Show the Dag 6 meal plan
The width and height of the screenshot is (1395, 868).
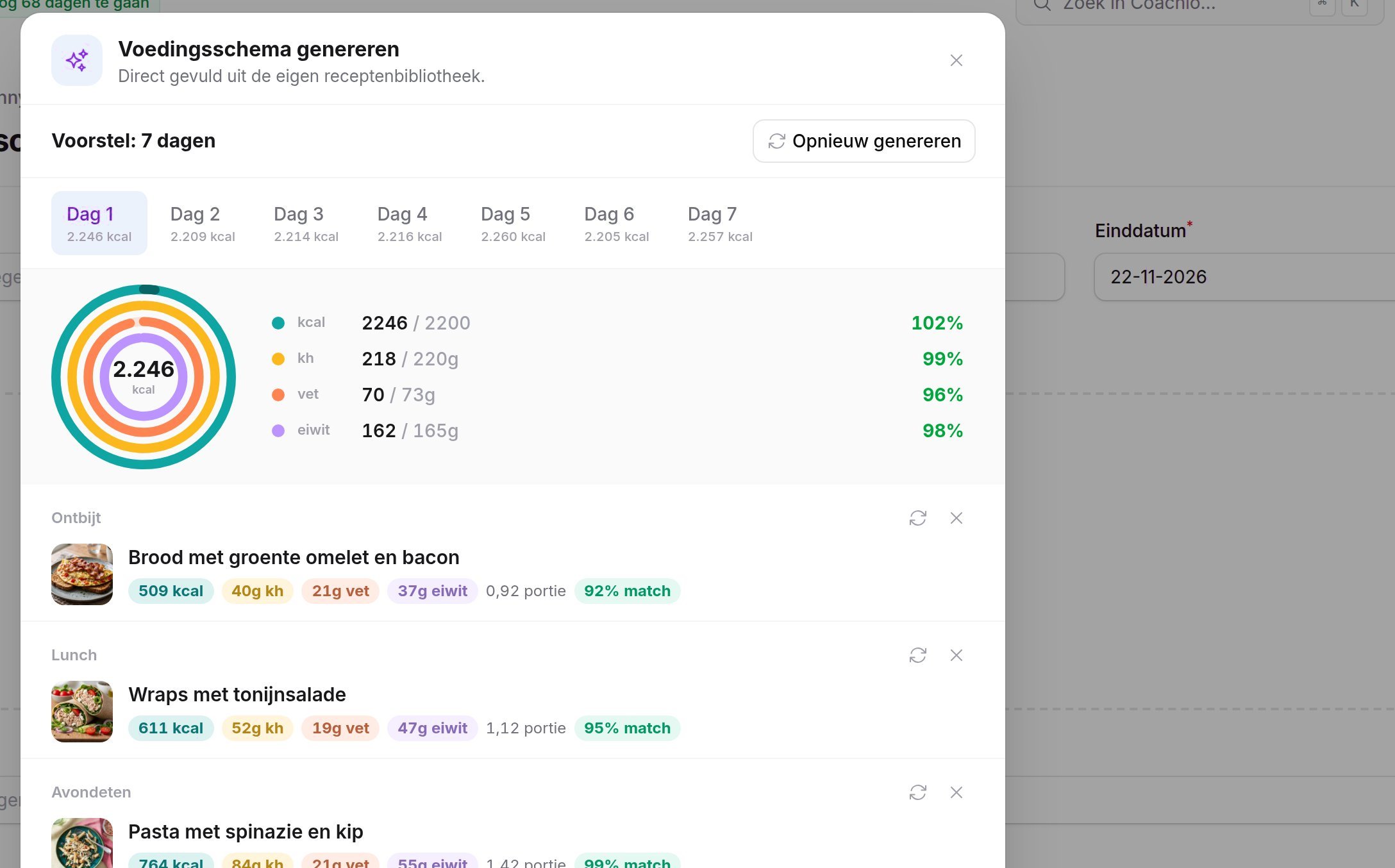coord(617,223)
